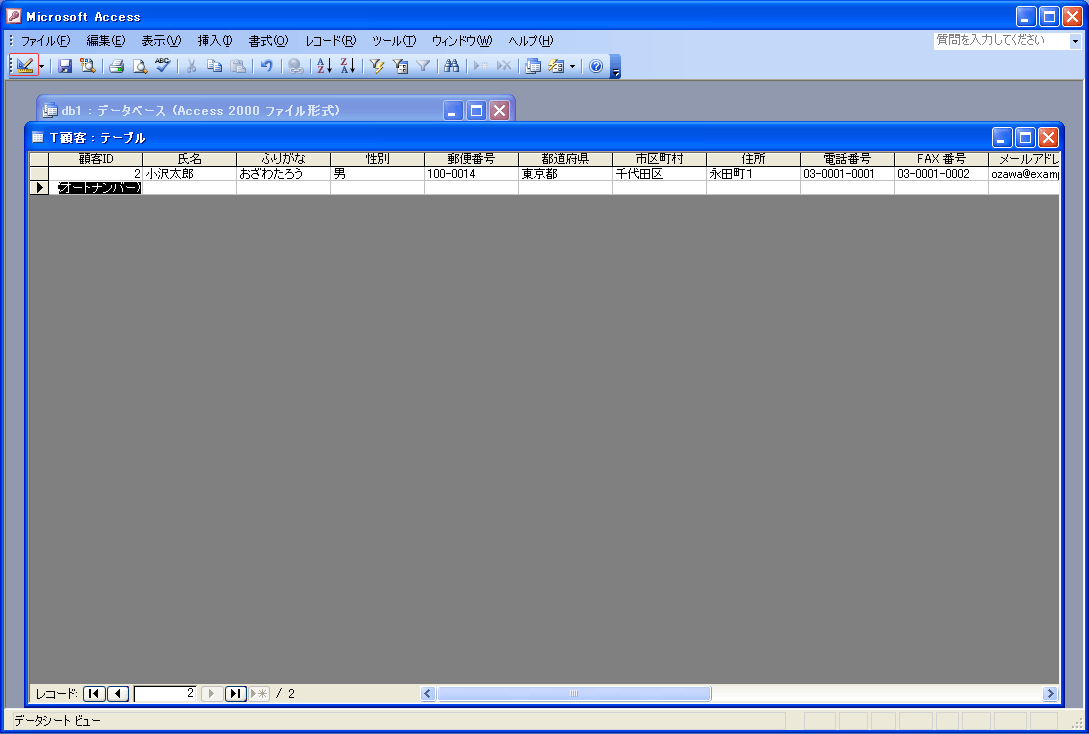Switch to Design View using the toolbar icon
This screenshot has height=734, width=1089.
[24, 66]
